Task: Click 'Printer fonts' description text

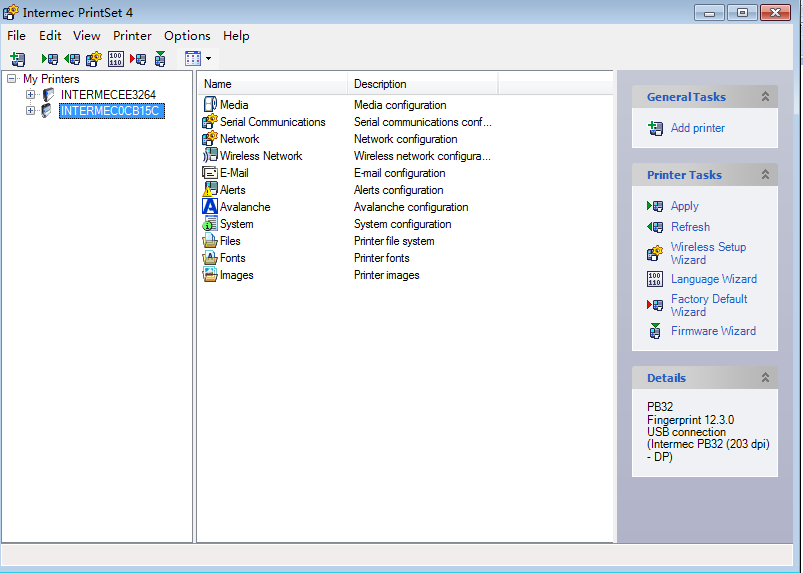Action: pyautogui.click(x=382, y=258)
